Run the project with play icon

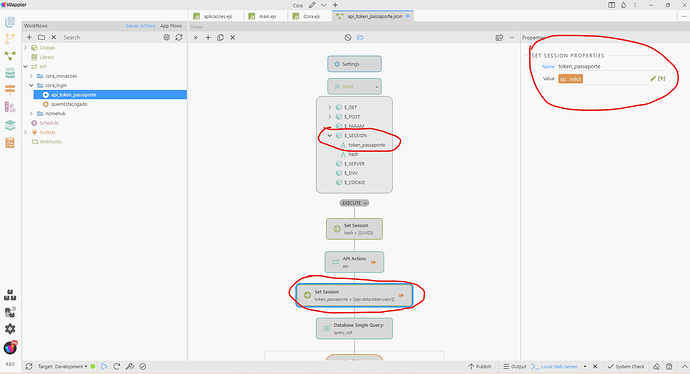tap(104, 366)
